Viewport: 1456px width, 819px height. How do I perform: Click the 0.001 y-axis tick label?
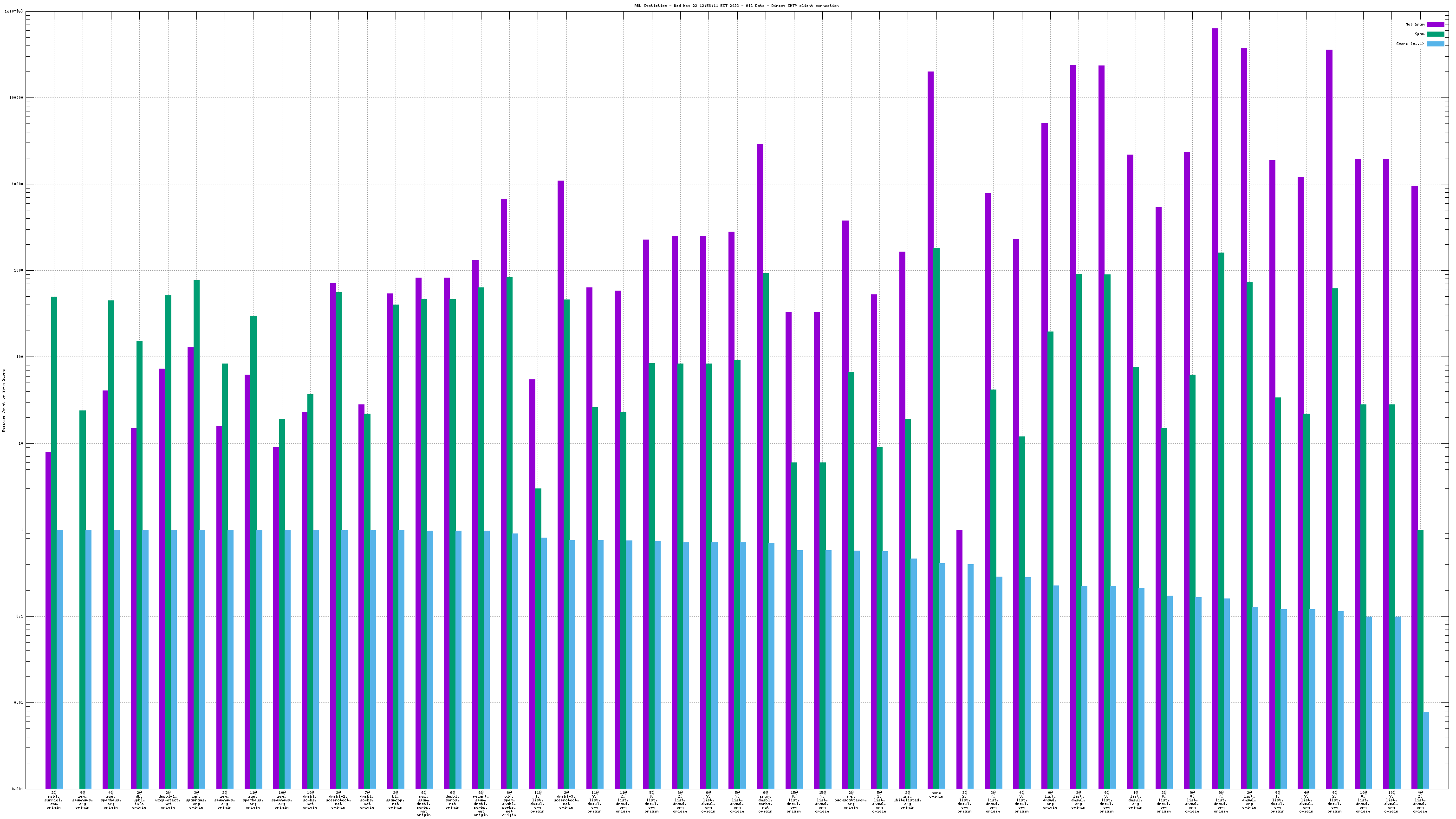point(17,789)
